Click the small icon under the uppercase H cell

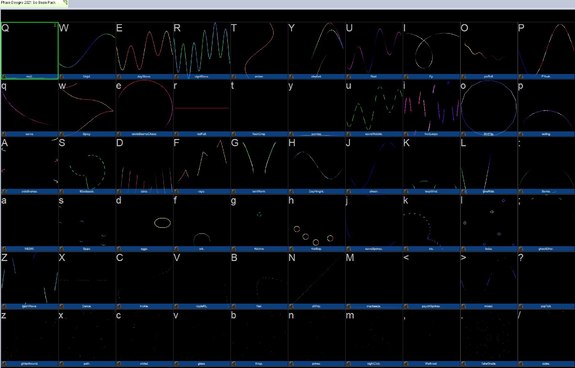click(291, 192)
